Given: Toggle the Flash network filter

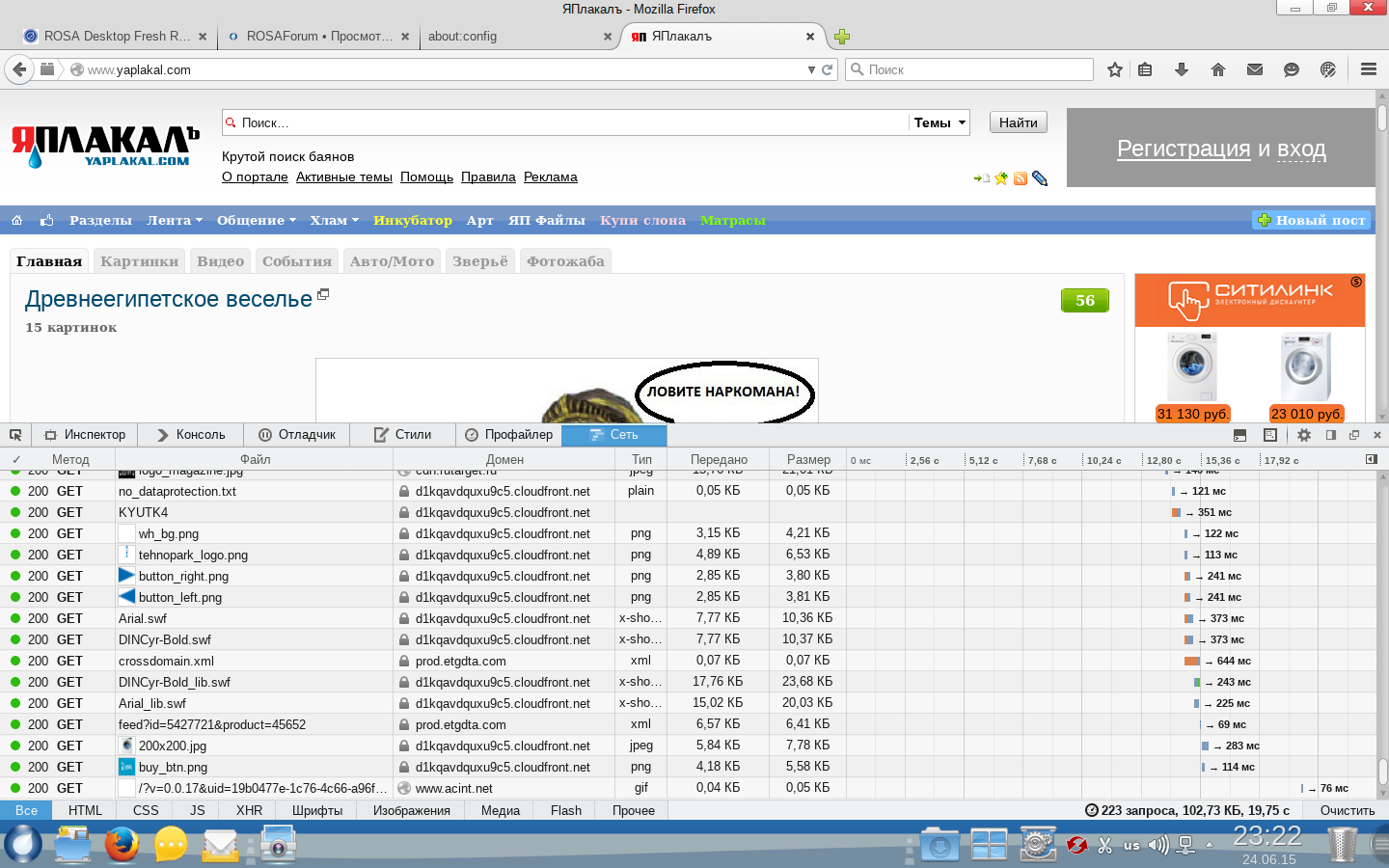Looking at the screenshot, I should [566, 810].
